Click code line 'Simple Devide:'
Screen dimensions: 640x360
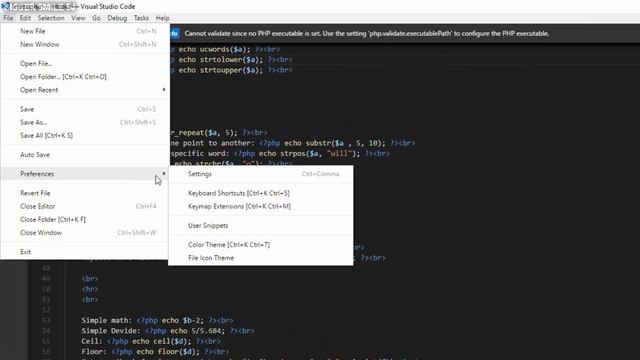pyautogui.click(x=168, y=331)
